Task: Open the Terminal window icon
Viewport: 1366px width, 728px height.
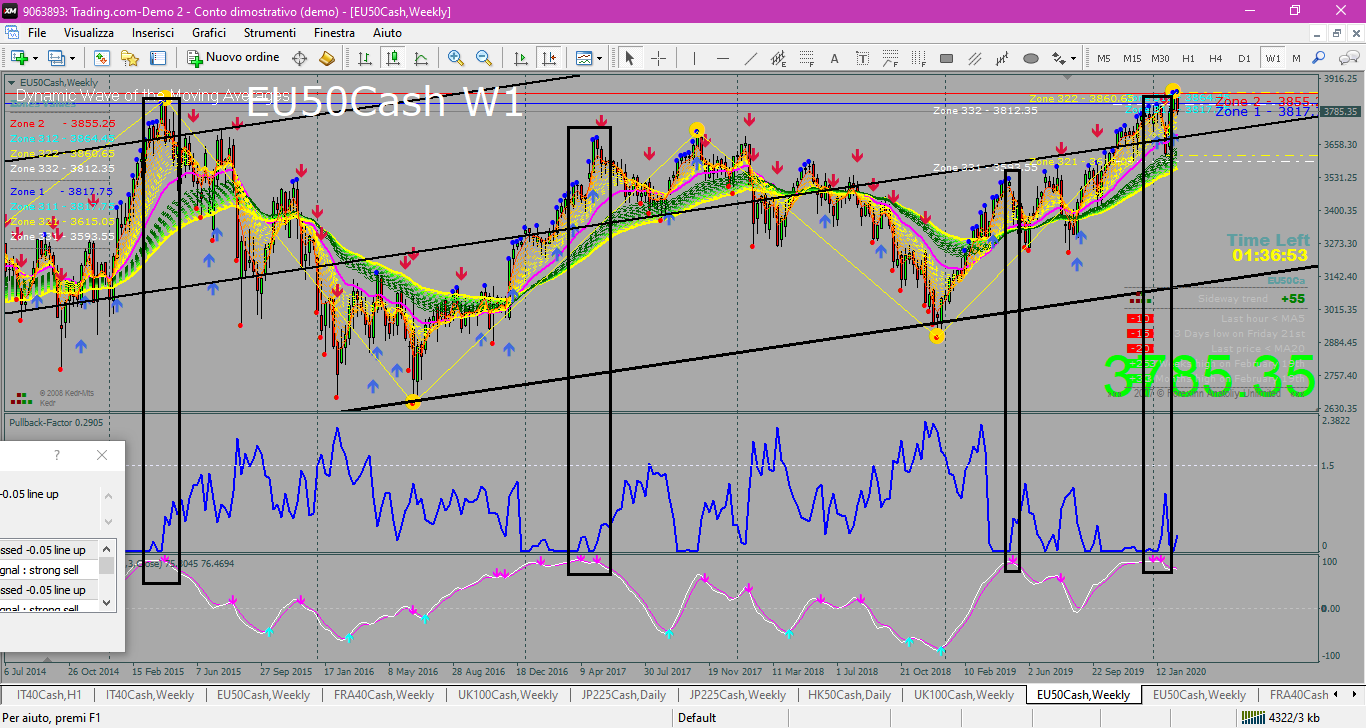Action: pyautogui.click(x=158, y=58)
